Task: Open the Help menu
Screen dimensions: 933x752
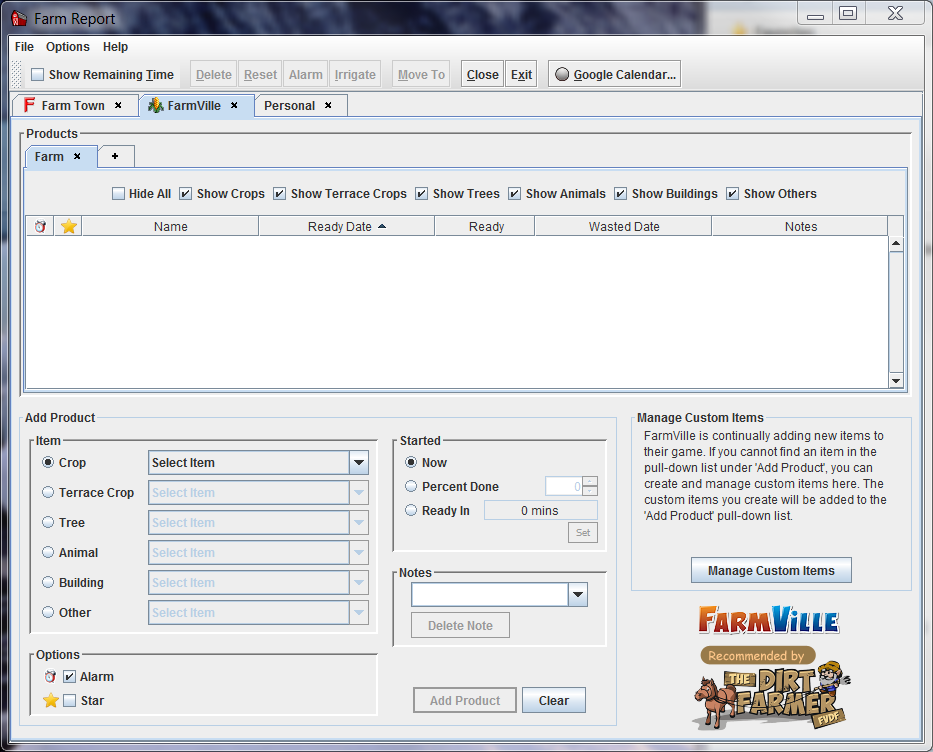Action: (x=115, y=46)
